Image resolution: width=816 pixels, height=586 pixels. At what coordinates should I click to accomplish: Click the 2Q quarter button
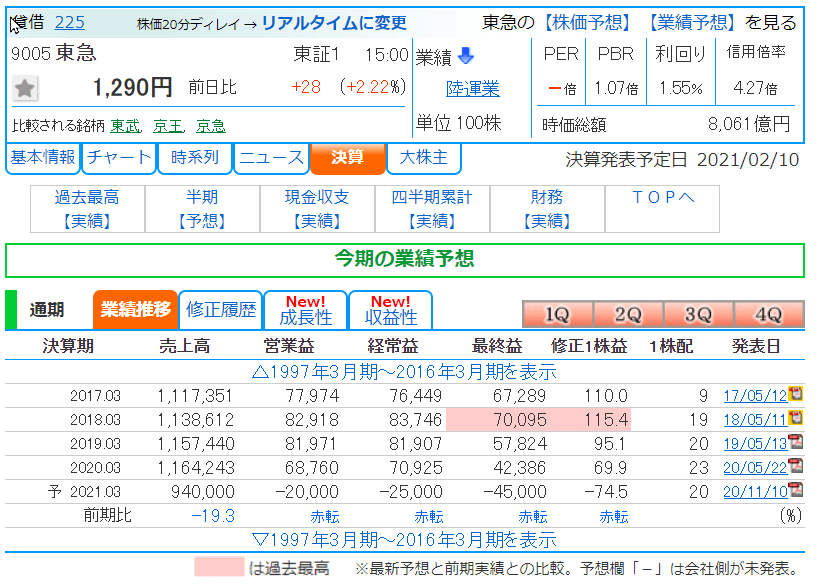pyautogui.click(x=628, y=314)
